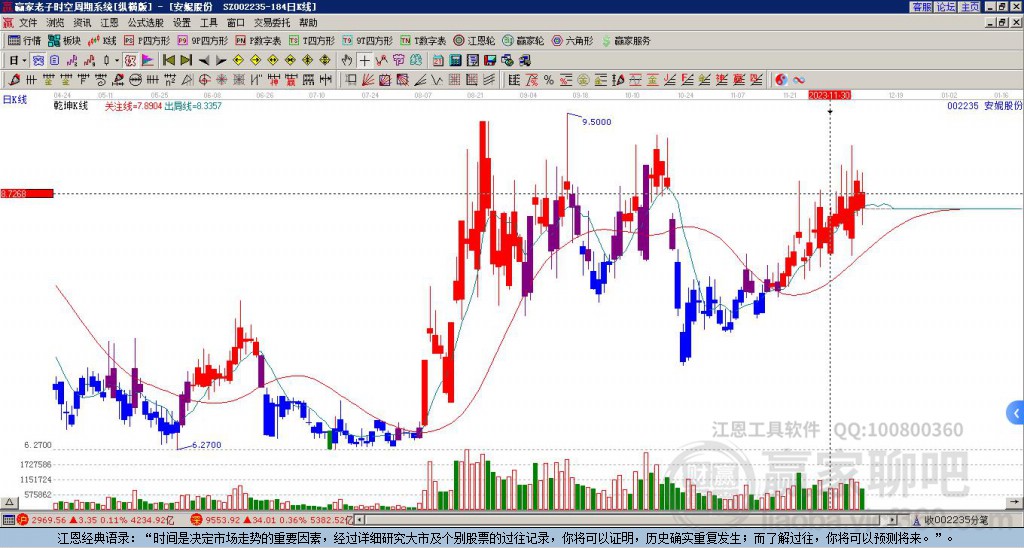Move chart left with black arrow

pyautogui.click(x=204, y=61)
